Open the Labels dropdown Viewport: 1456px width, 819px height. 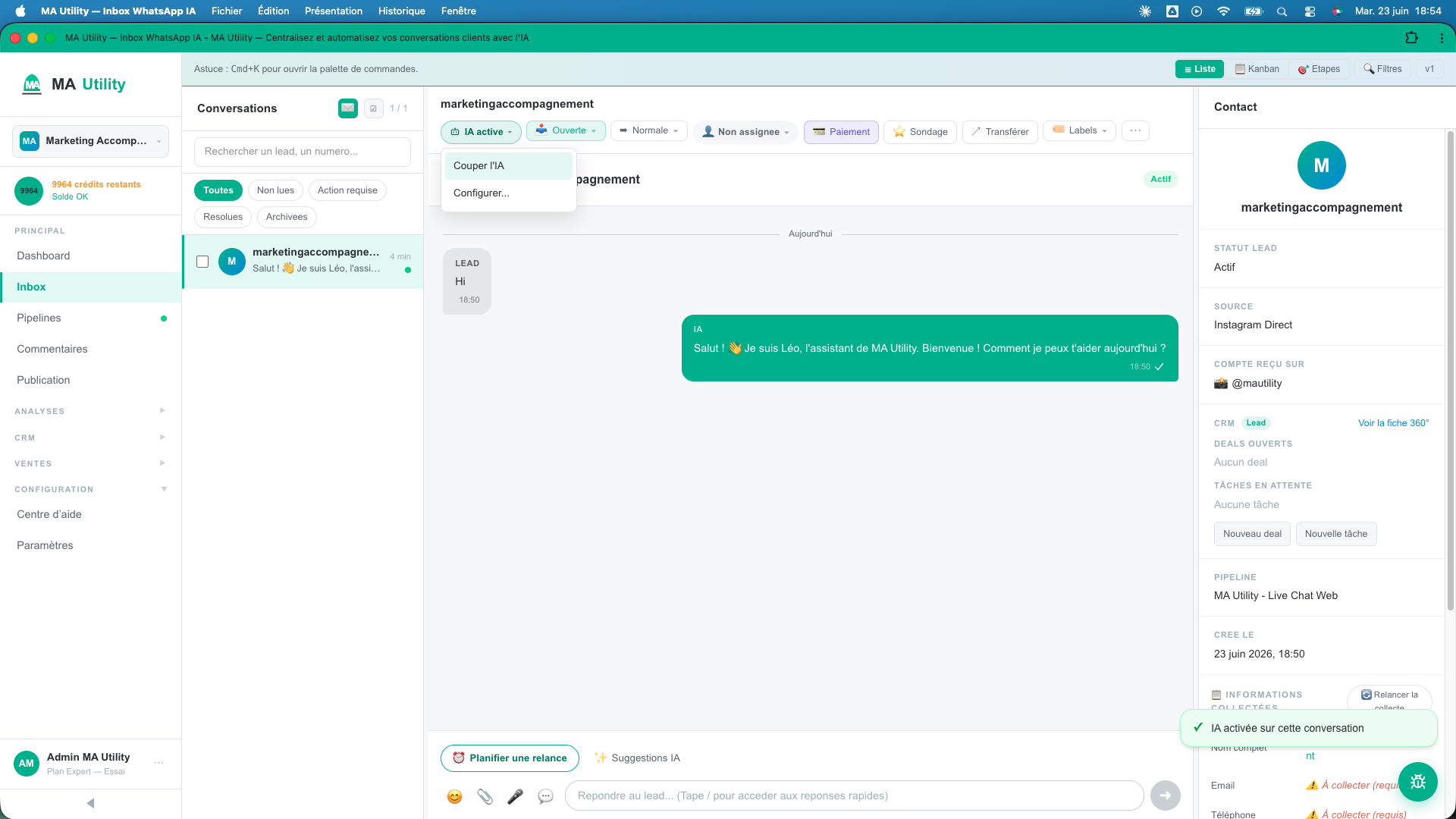click(1080, 130)
